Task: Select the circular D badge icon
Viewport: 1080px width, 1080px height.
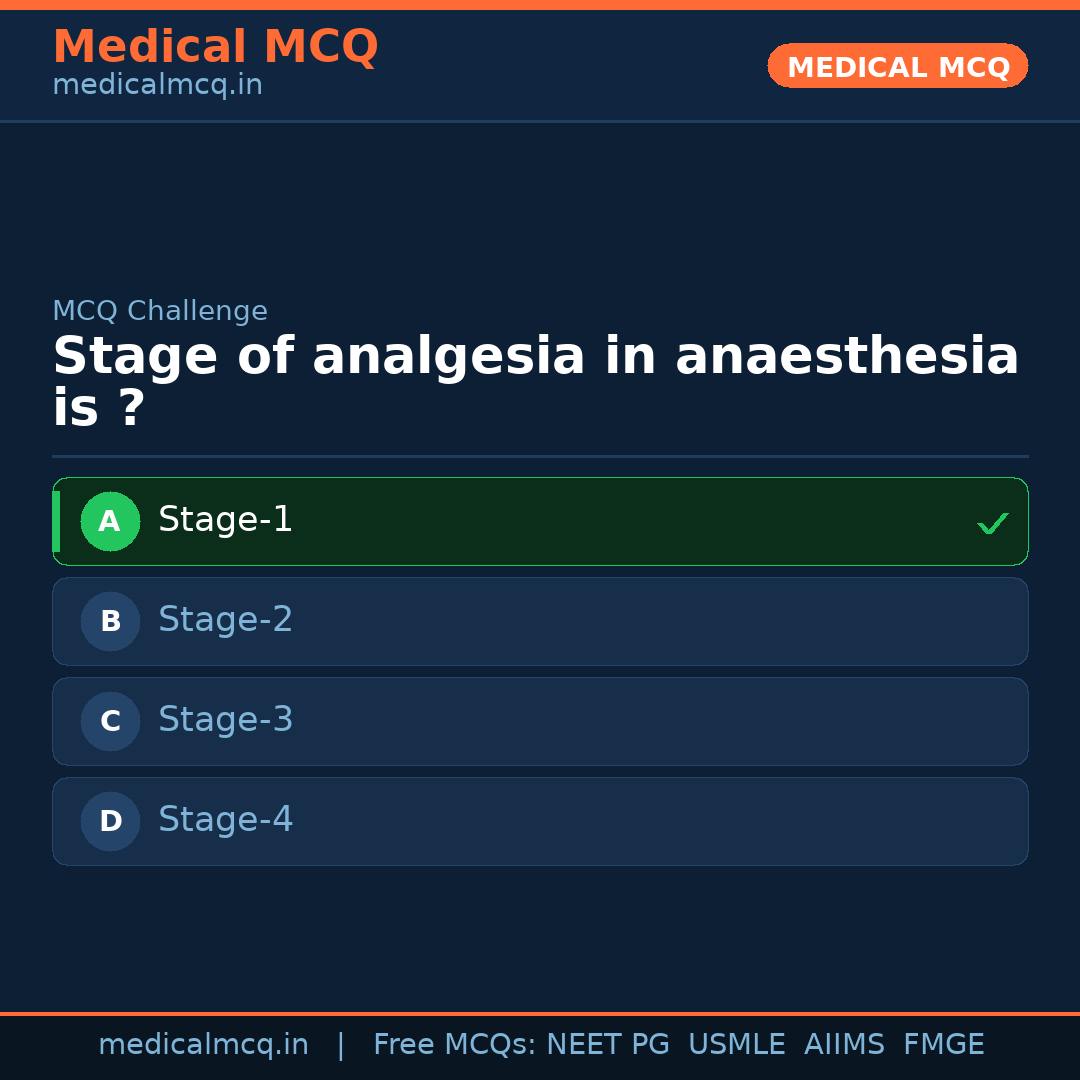Action: tap(110, 821)
